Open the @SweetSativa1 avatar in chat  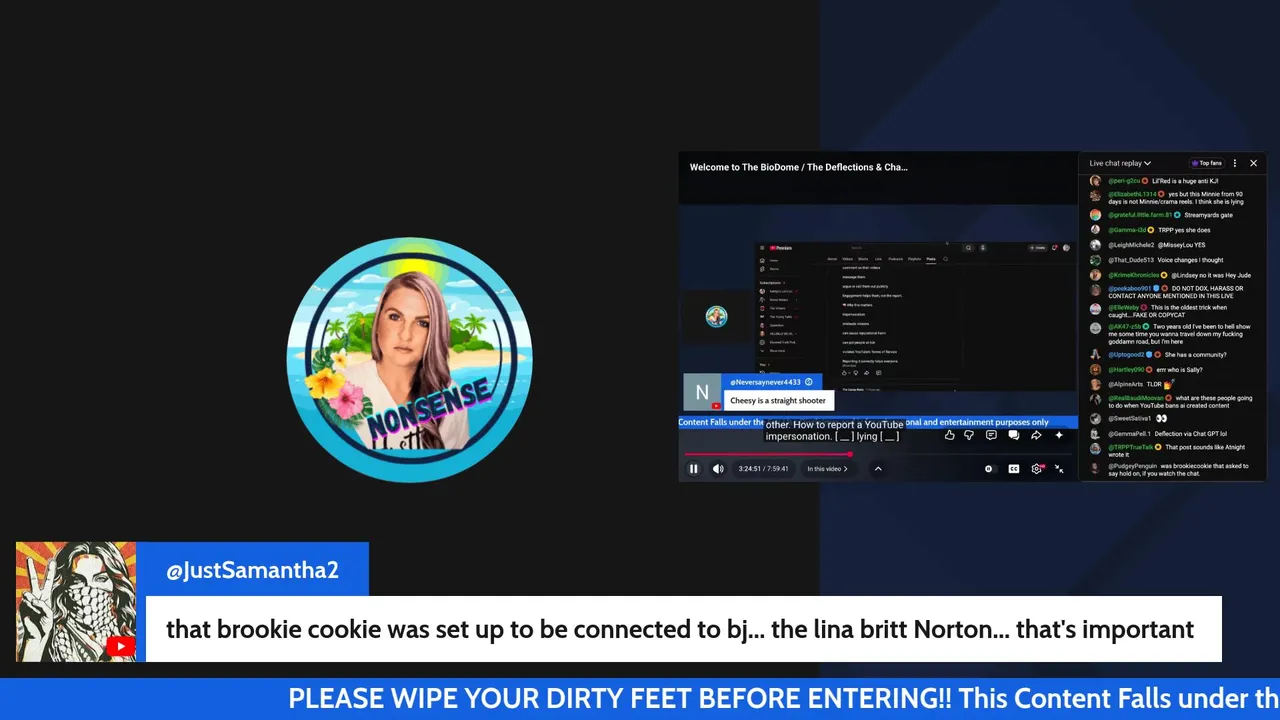click(1095, 418)
